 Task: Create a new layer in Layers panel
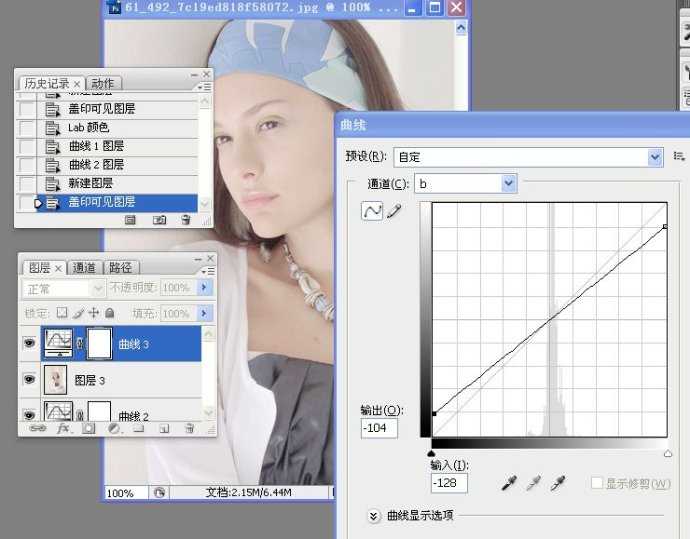click(164, 428)
